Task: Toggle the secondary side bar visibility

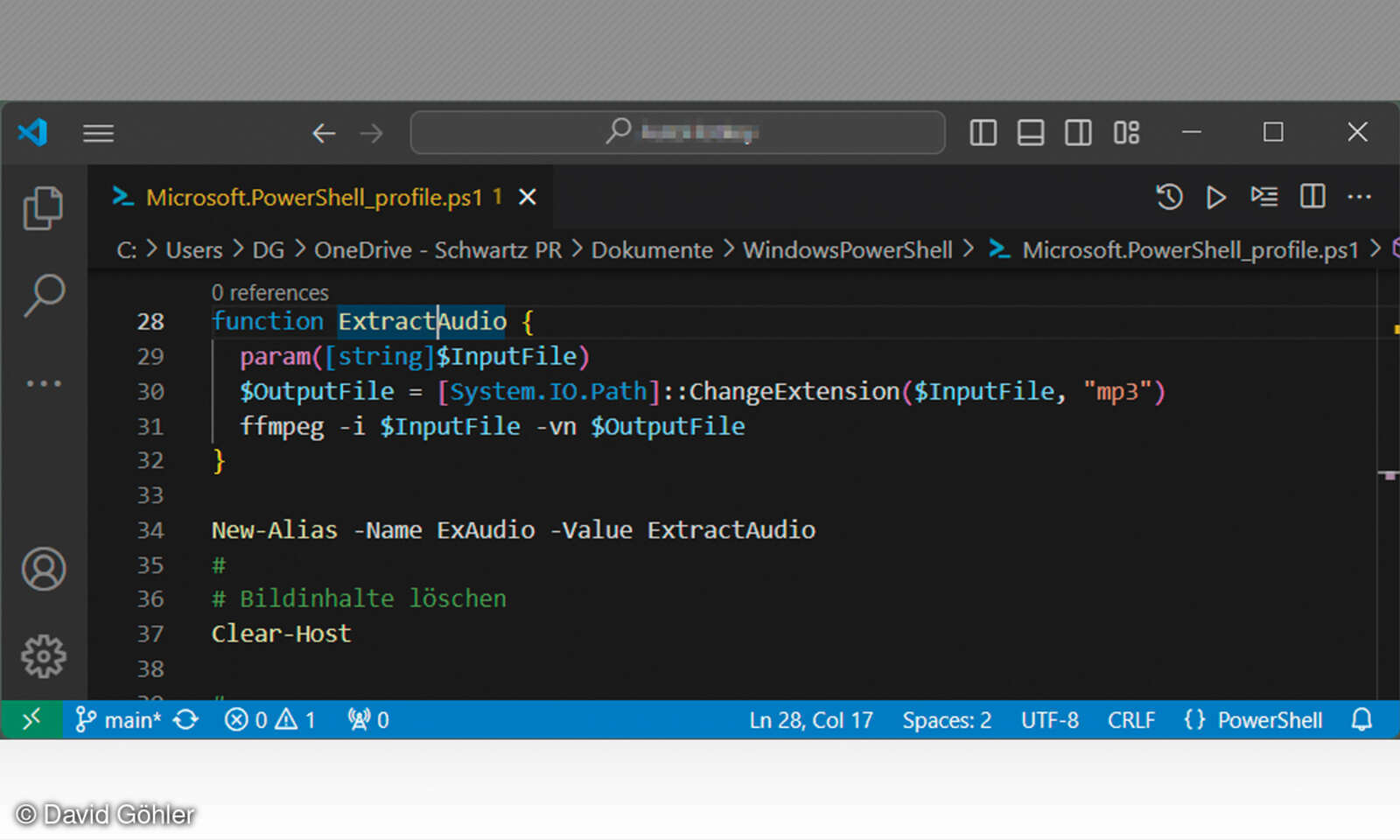Action: pyautogui.click(x=1078, y=133)
